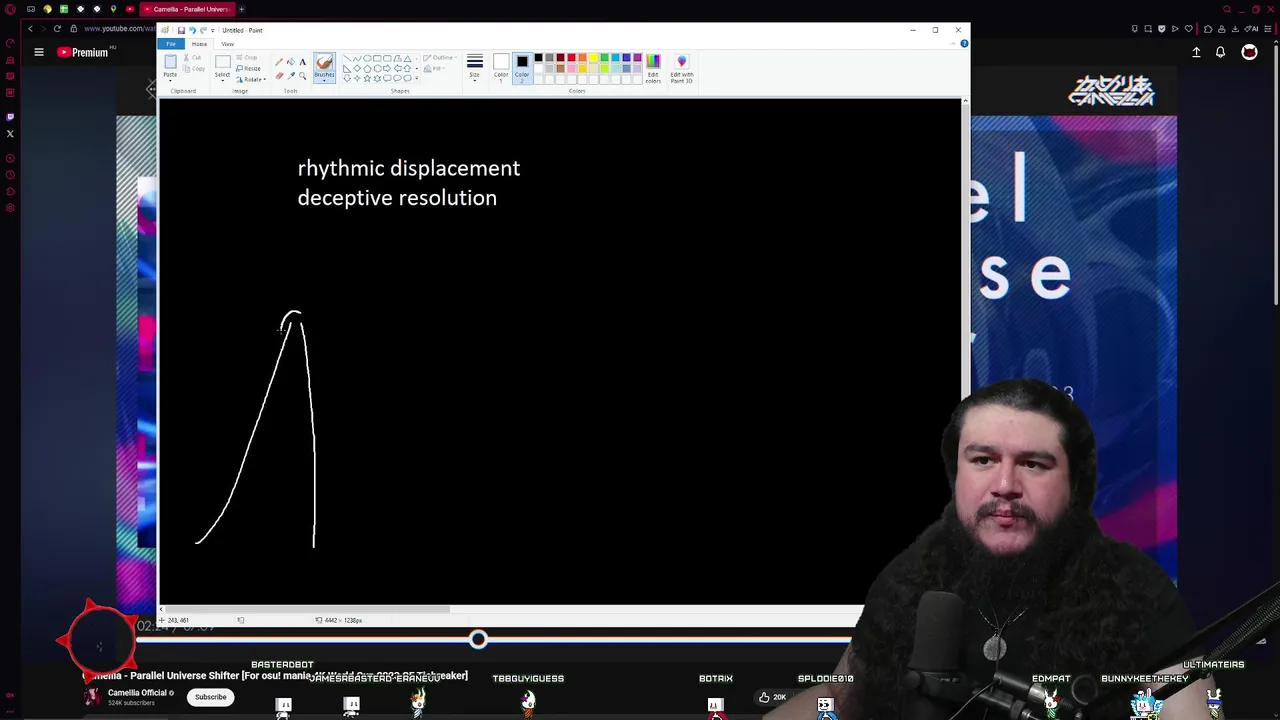Click Edit with Paint 3D
Image resolution: width=1280 pixels, height=720 pixels.
point(682,68)
